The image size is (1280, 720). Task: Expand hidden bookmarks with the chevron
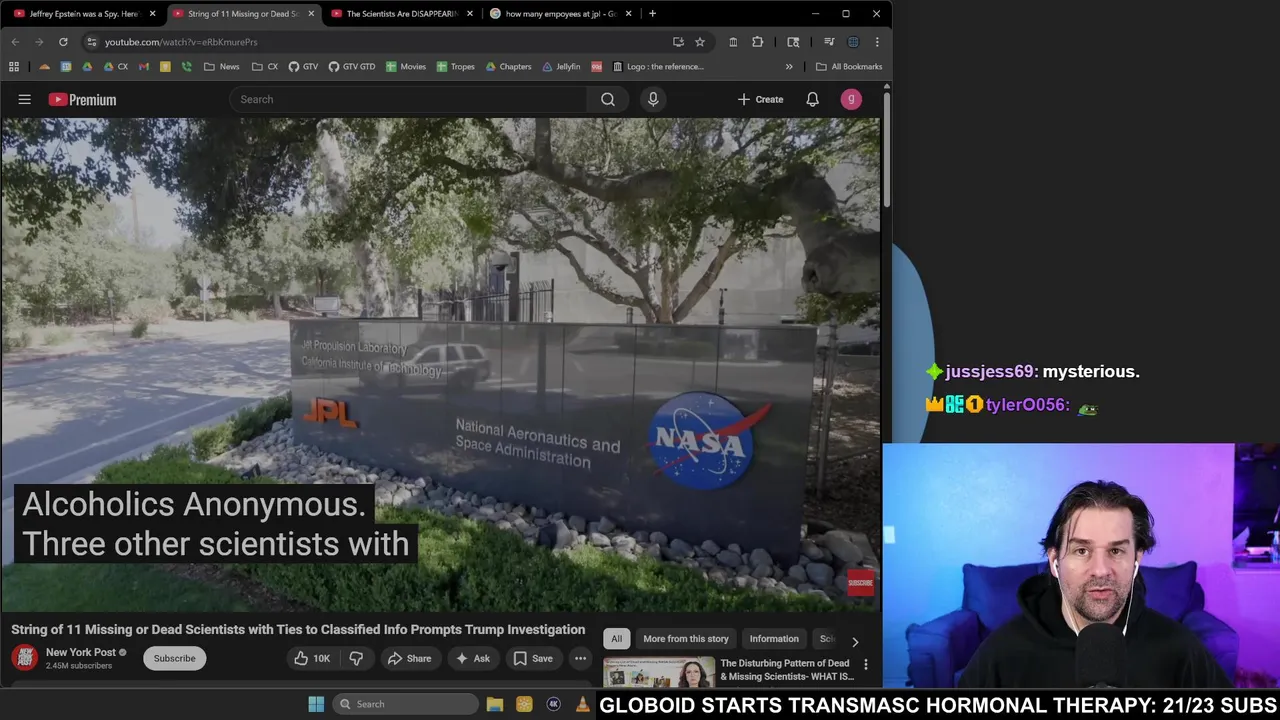(x=789, y=67)
